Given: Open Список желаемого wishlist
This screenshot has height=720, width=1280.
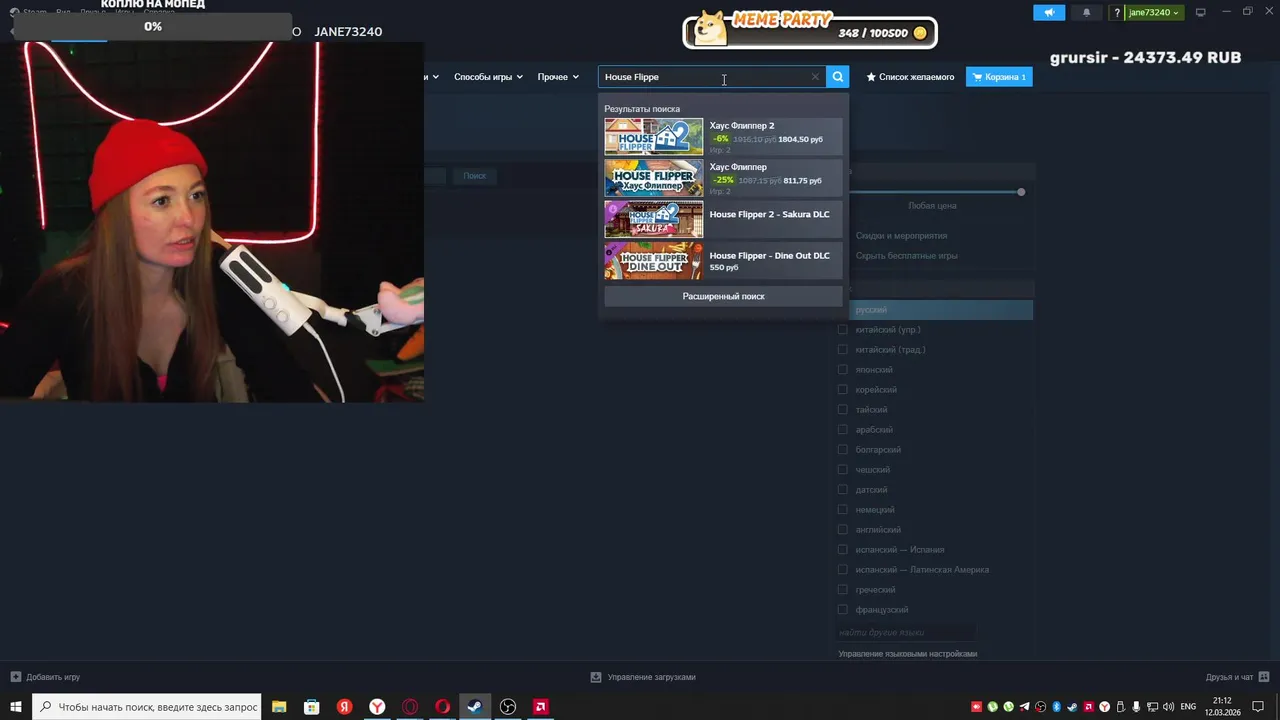Looking at the screenshot, I should (910, 77).
